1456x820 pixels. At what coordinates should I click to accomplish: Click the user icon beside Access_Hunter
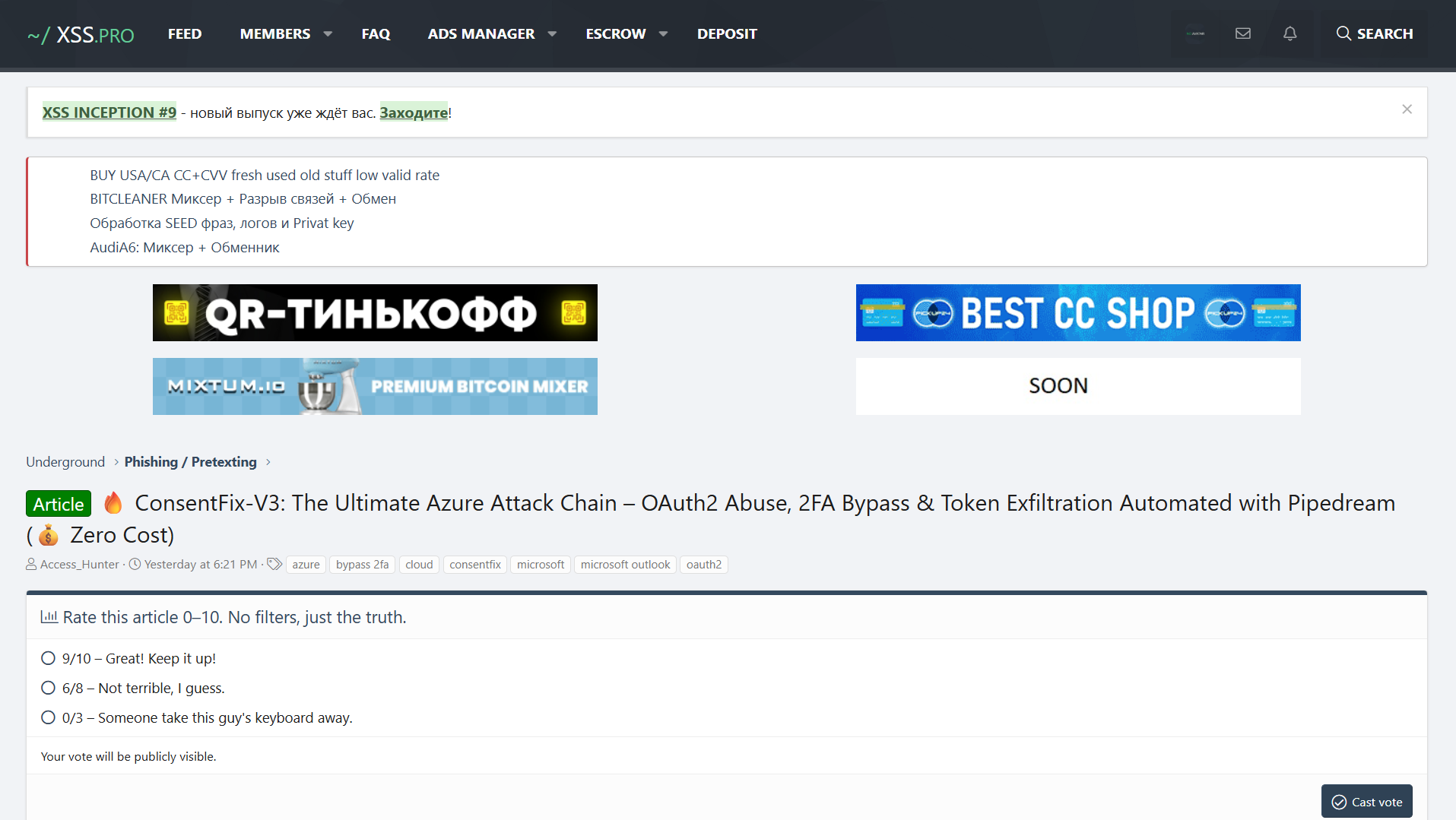coord(31,564)
